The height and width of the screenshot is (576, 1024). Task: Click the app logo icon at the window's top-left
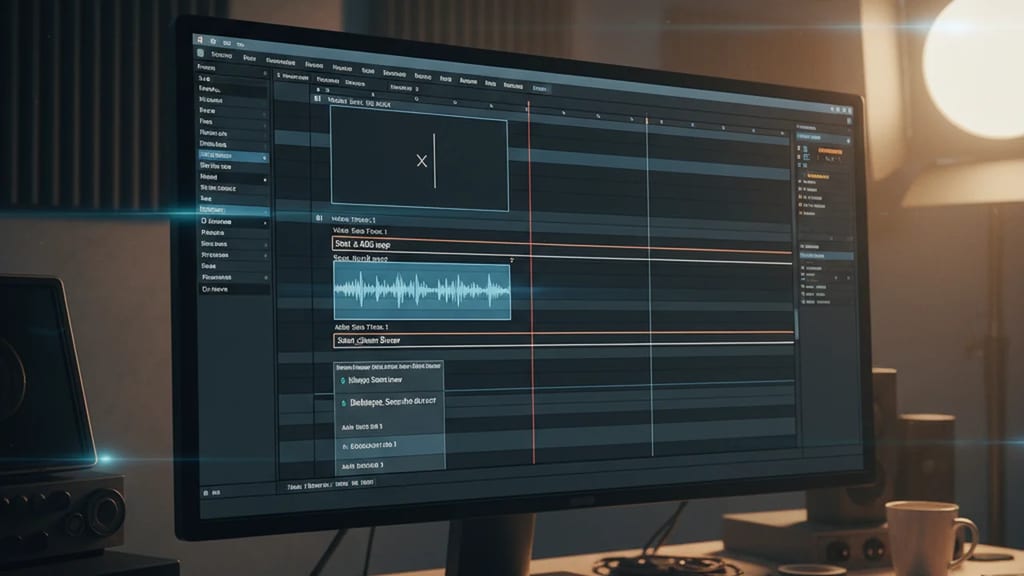pyautogui.click(x=200, y=40)
